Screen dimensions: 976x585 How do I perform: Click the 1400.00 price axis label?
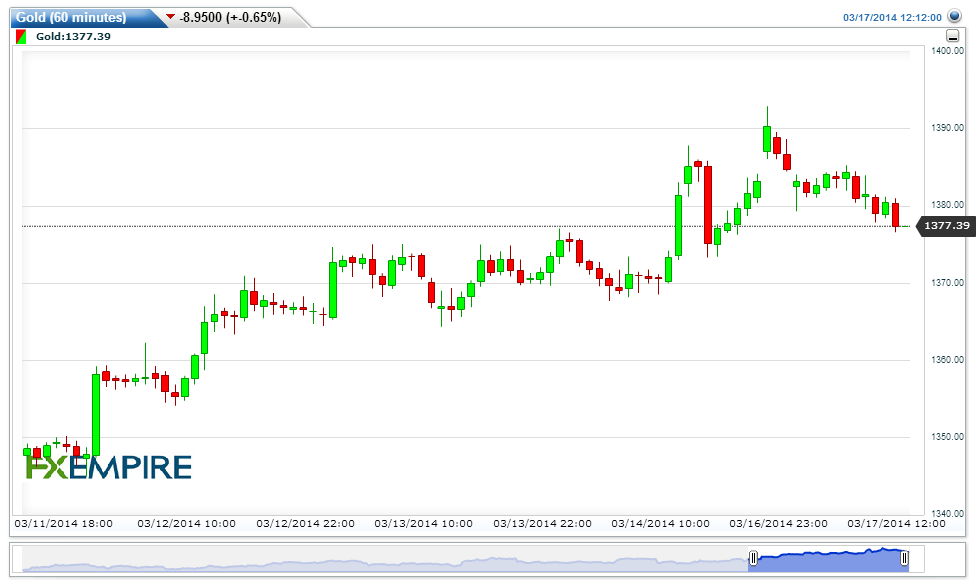(947, 50)
